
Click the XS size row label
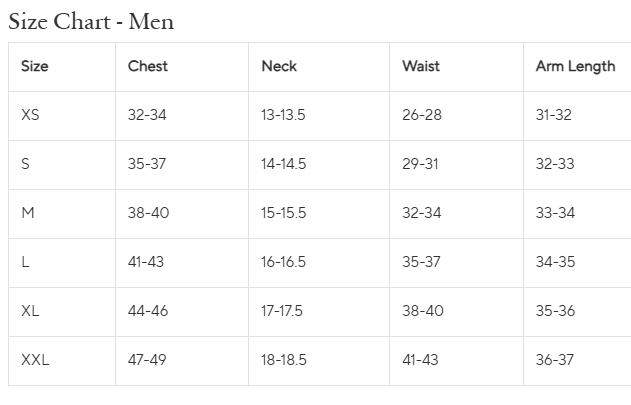pos(30,115)
